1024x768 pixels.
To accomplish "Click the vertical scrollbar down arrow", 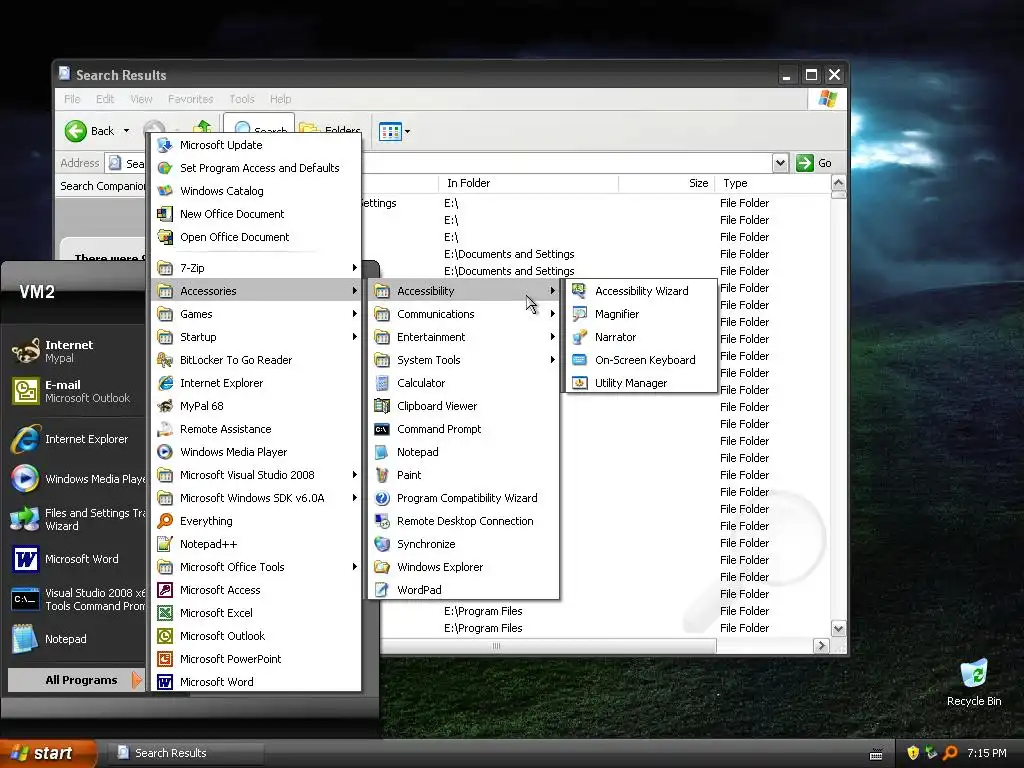I will tap(839, 628).
